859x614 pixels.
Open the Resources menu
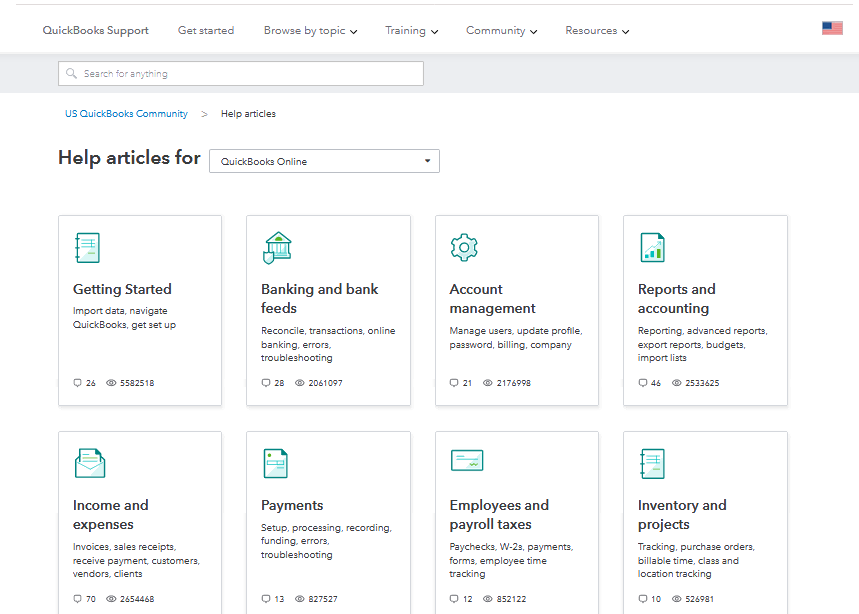click(597, 31)
